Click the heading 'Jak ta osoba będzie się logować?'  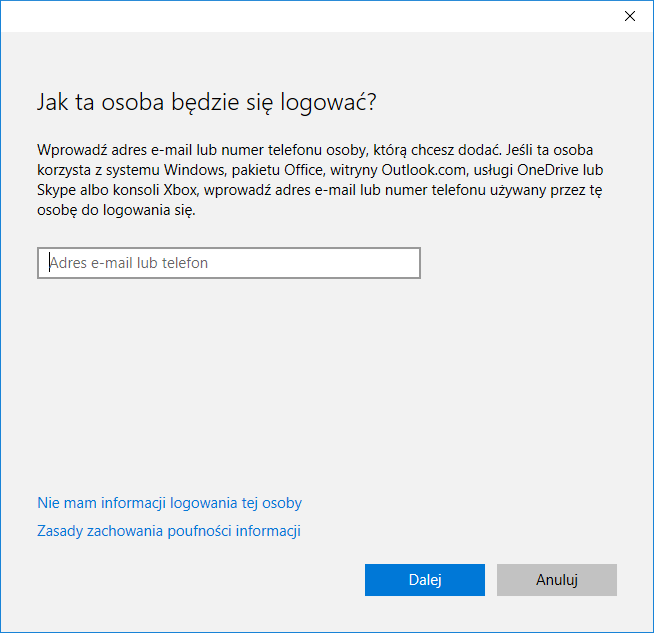(206, 102)
